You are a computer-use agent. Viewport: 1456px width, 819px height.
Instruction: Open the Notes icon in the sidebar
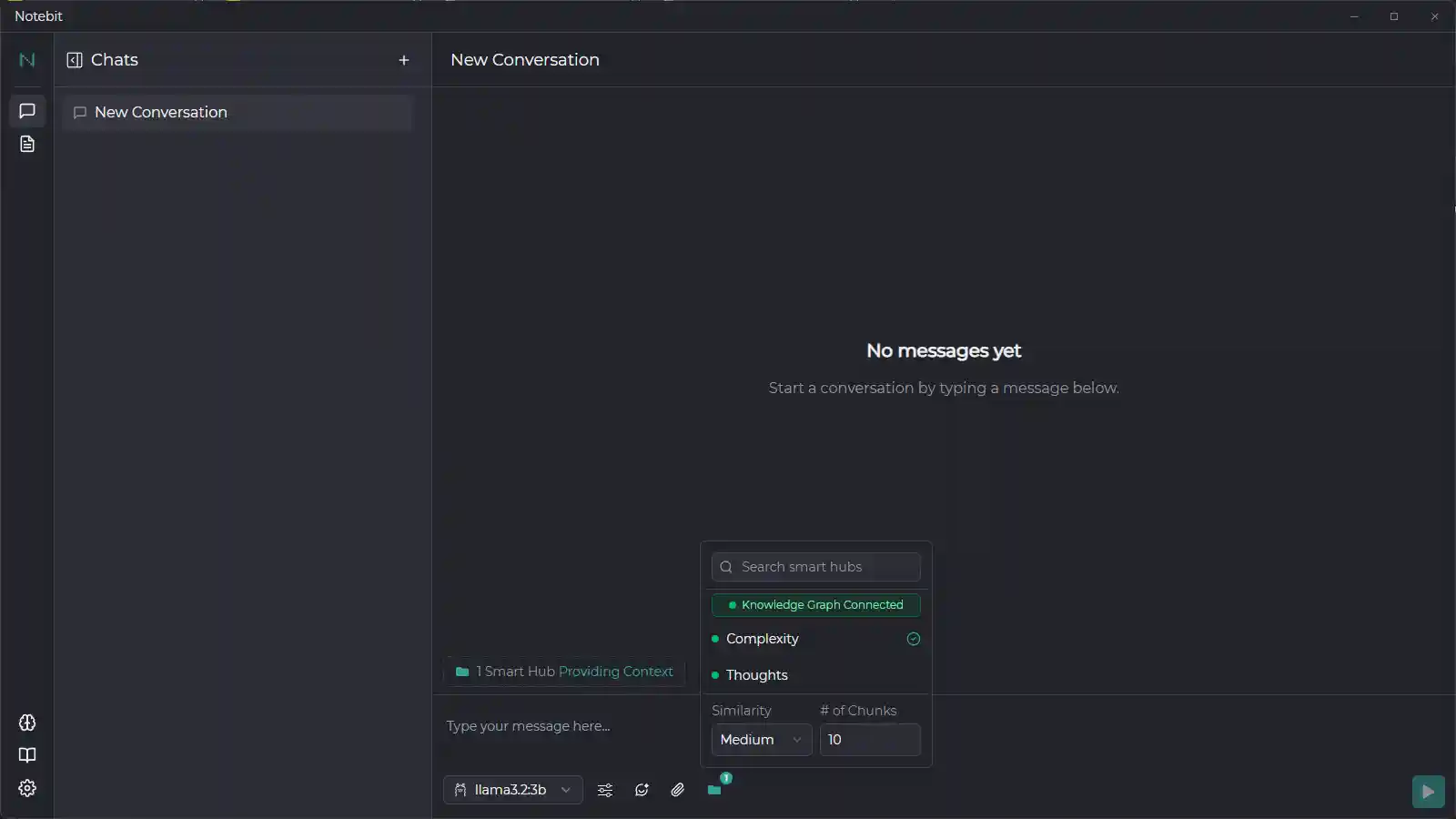pyautogui.click(x=26, y=144)
